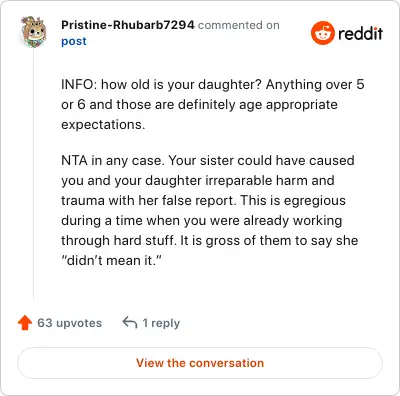Image resolution: width=400 pixels, height=396 pixels.
Task: Click the reddit wordmark text
Action: 360,34
